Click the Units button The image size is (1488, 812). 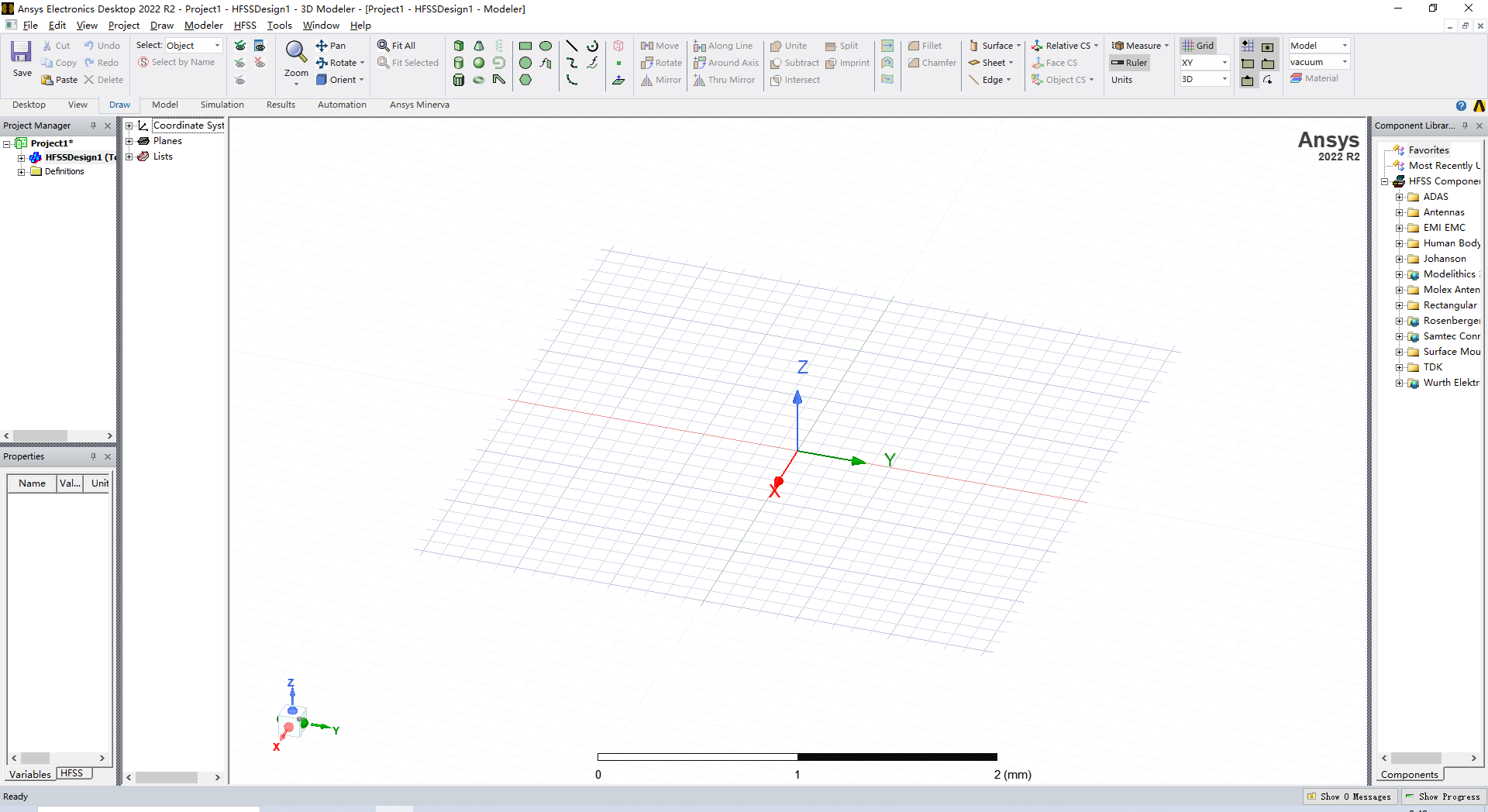tap(1121, 80)
